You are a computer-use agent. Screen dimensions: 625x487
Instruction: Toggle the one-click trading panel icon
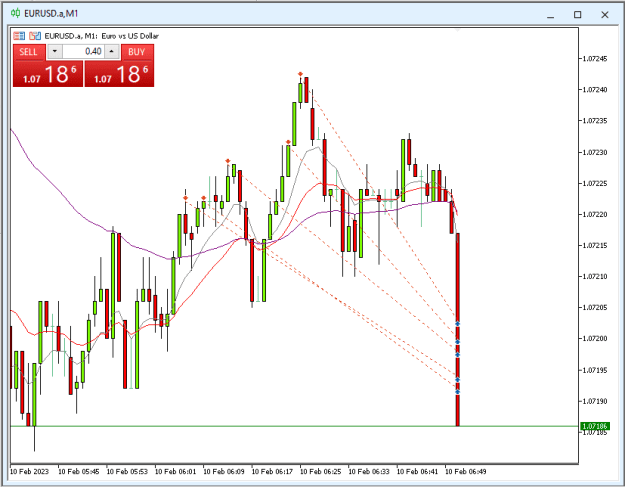(x=19, y=36)
